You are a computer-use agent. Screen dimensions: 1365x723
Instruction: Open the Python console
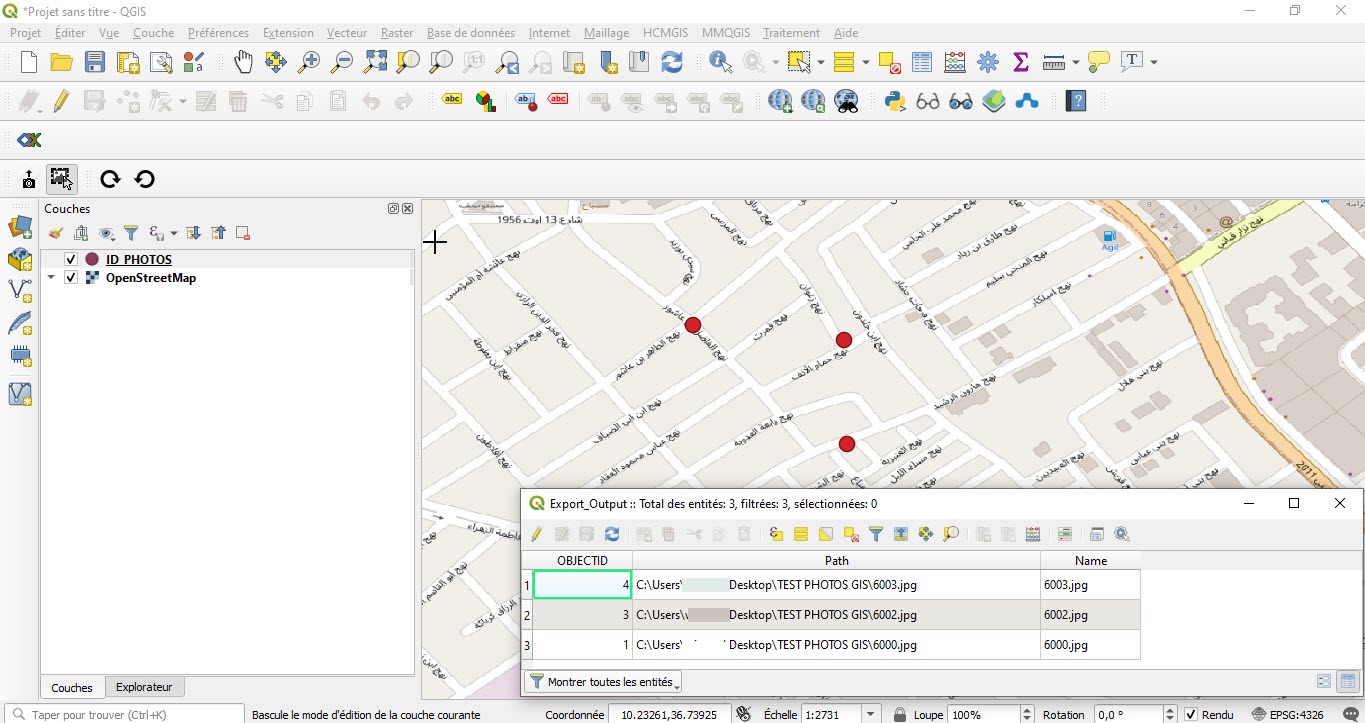pos(895,101)
